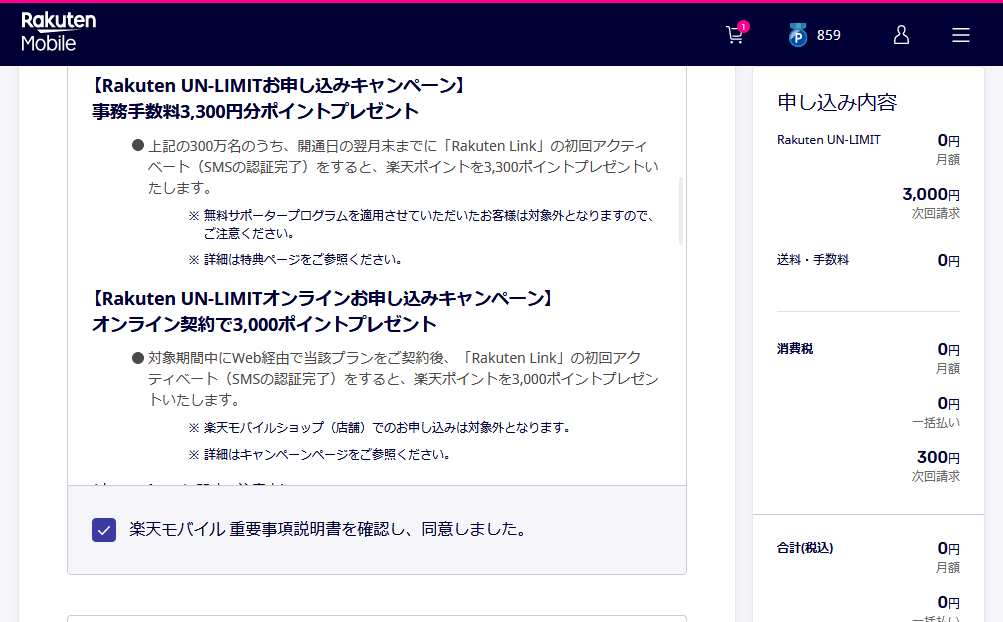This screenshot has height=622, width=1003.
Task: Click the 事務手数料3,300円分ポイントプレゼント heading
Action: [x=255, y=111]
